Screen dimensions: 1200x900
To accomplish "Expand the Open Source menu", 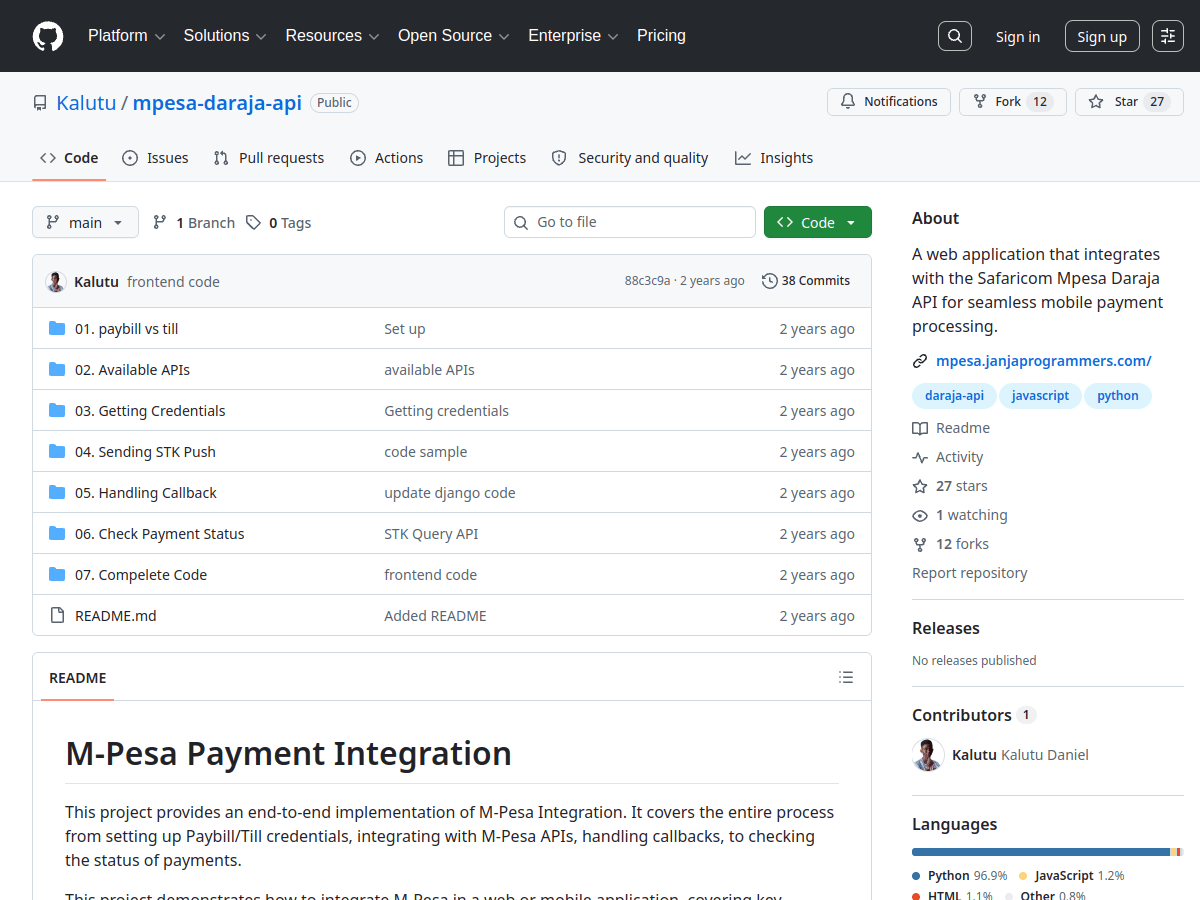I will (x=454, y=36).
